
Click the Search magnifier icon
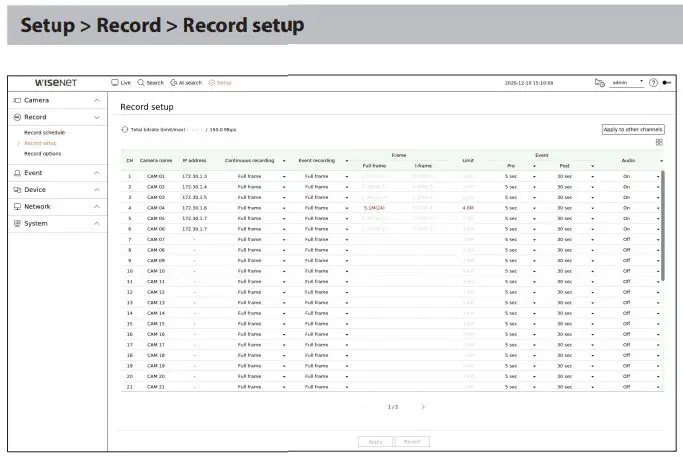coord(141,82)
